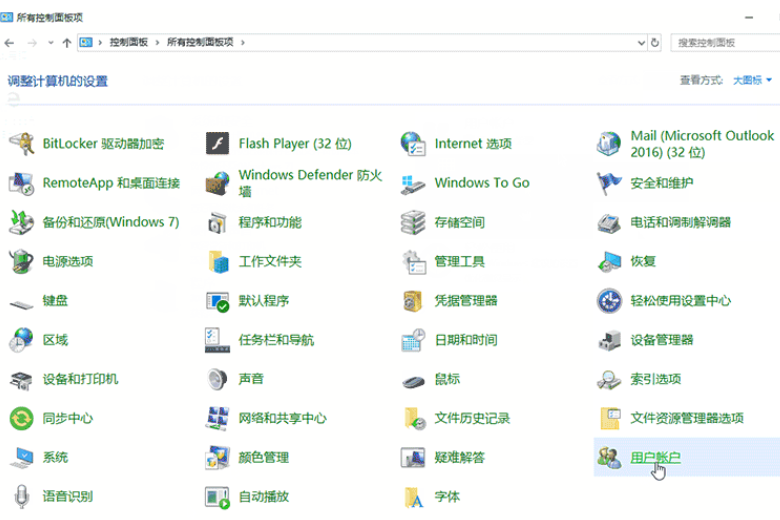Open recent locations dropdown arrow
Viewport: 780px width, 520px height.
tap(50, 43)
